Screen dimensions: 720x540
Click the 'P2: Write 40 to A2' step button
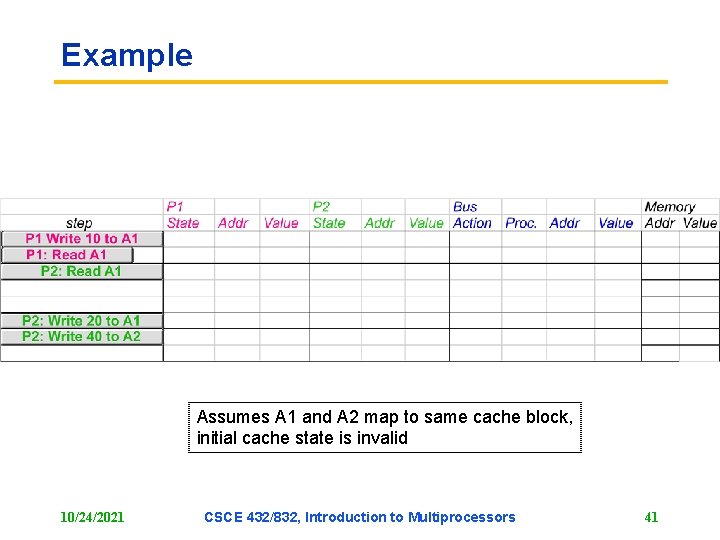(x=82, y=337)
